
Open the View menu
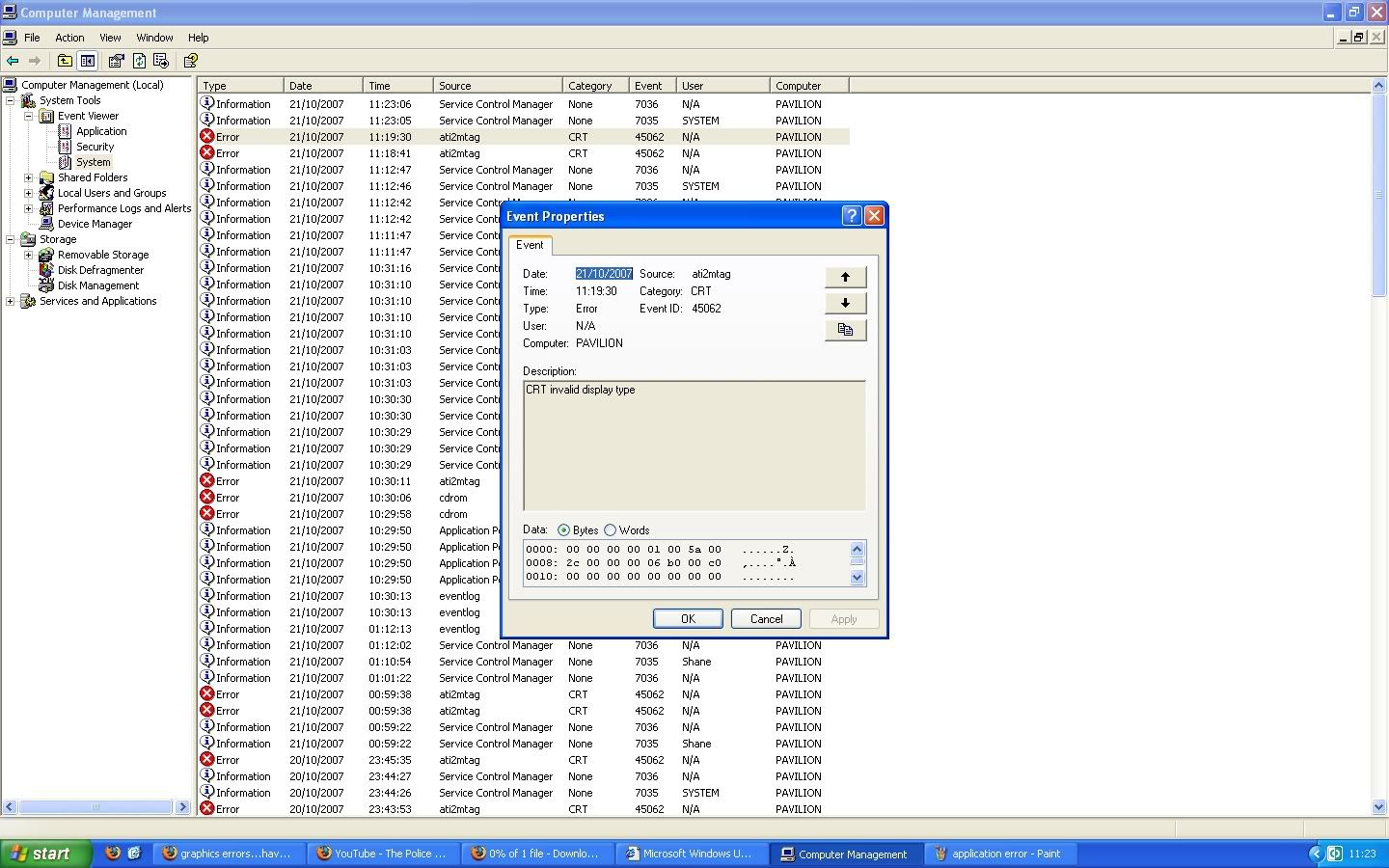click(110, 38)
